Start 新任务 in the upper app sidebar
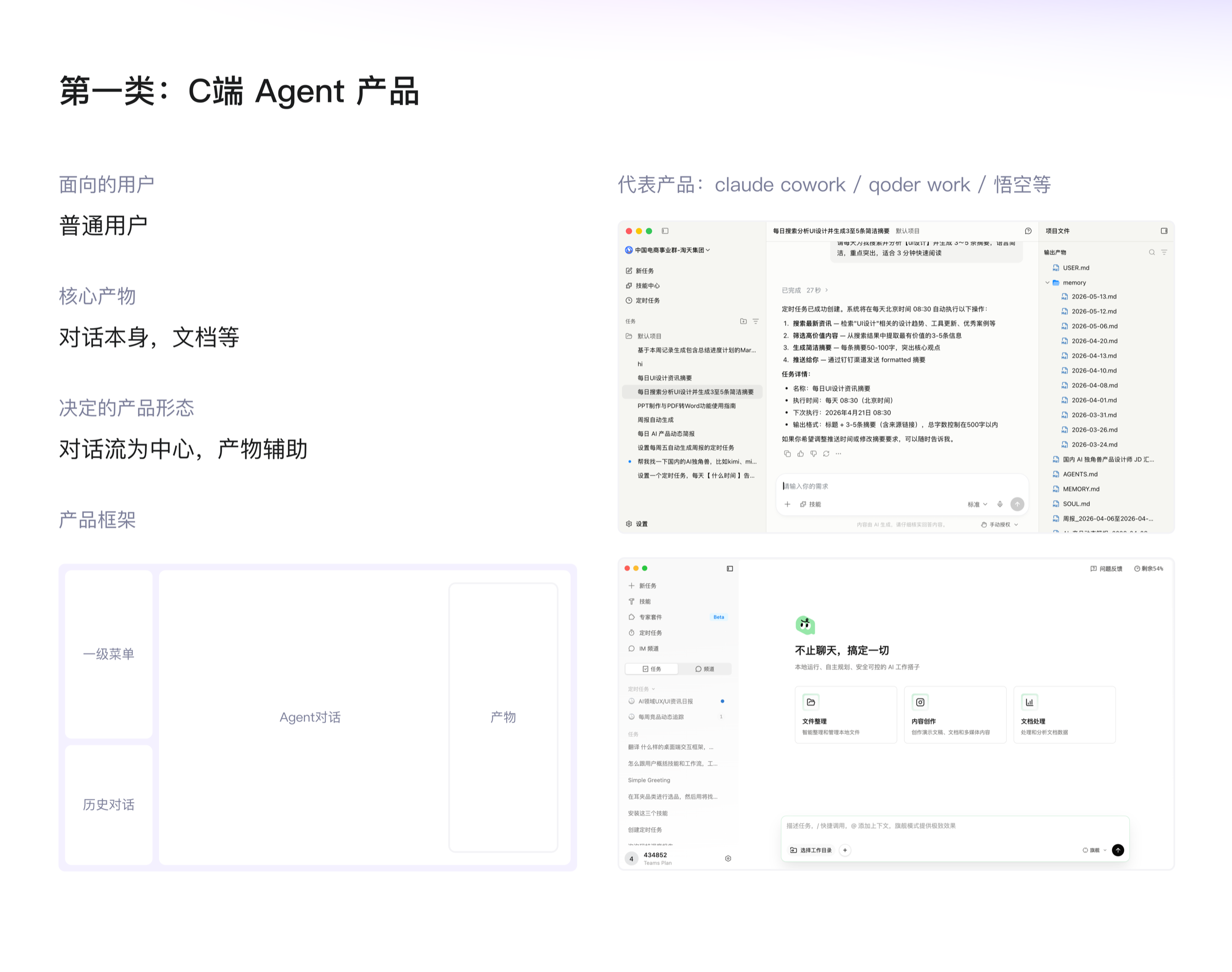 pyautogui.click(x=640, y=271)
